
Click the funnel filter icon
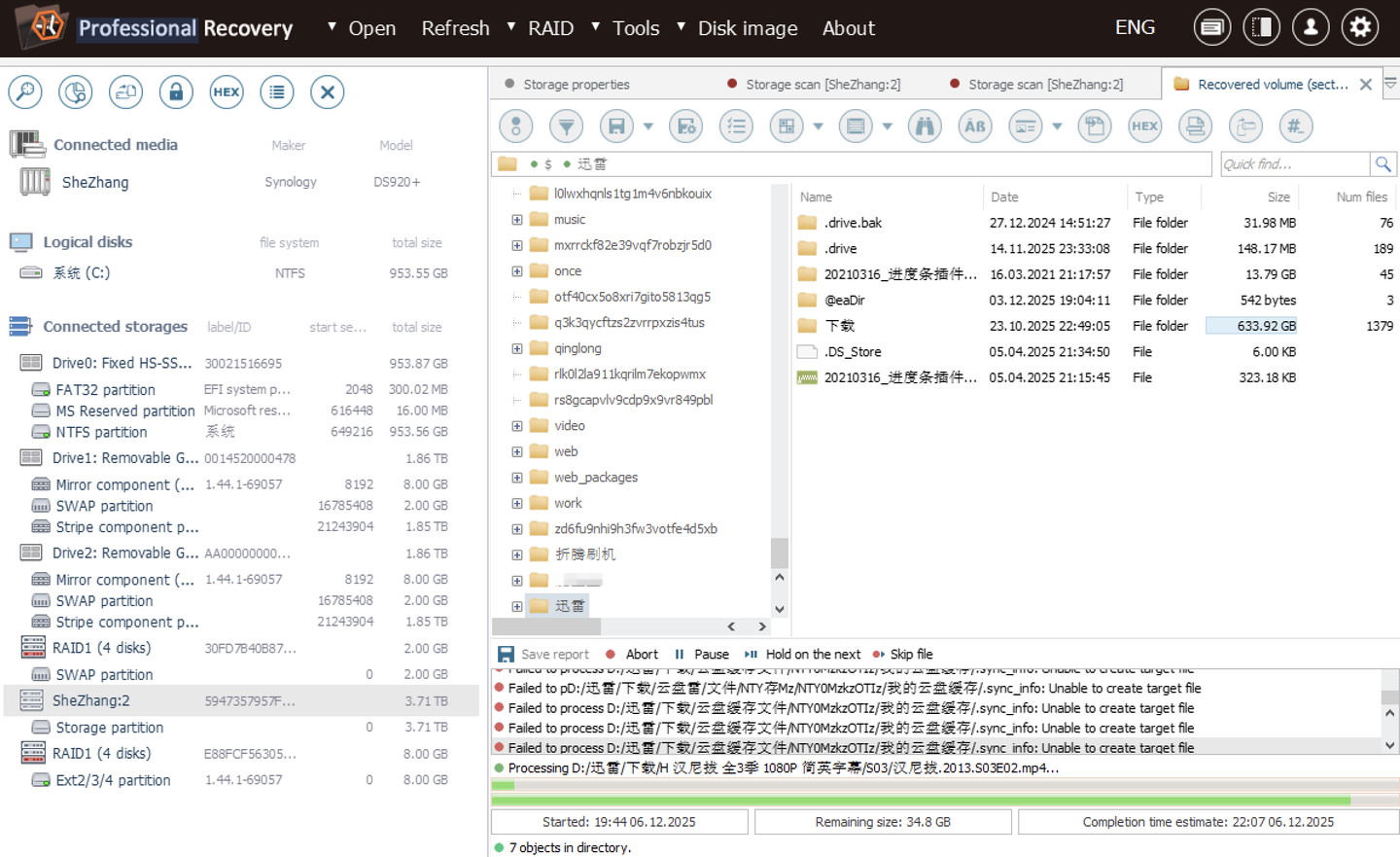[x=566, y=125]
